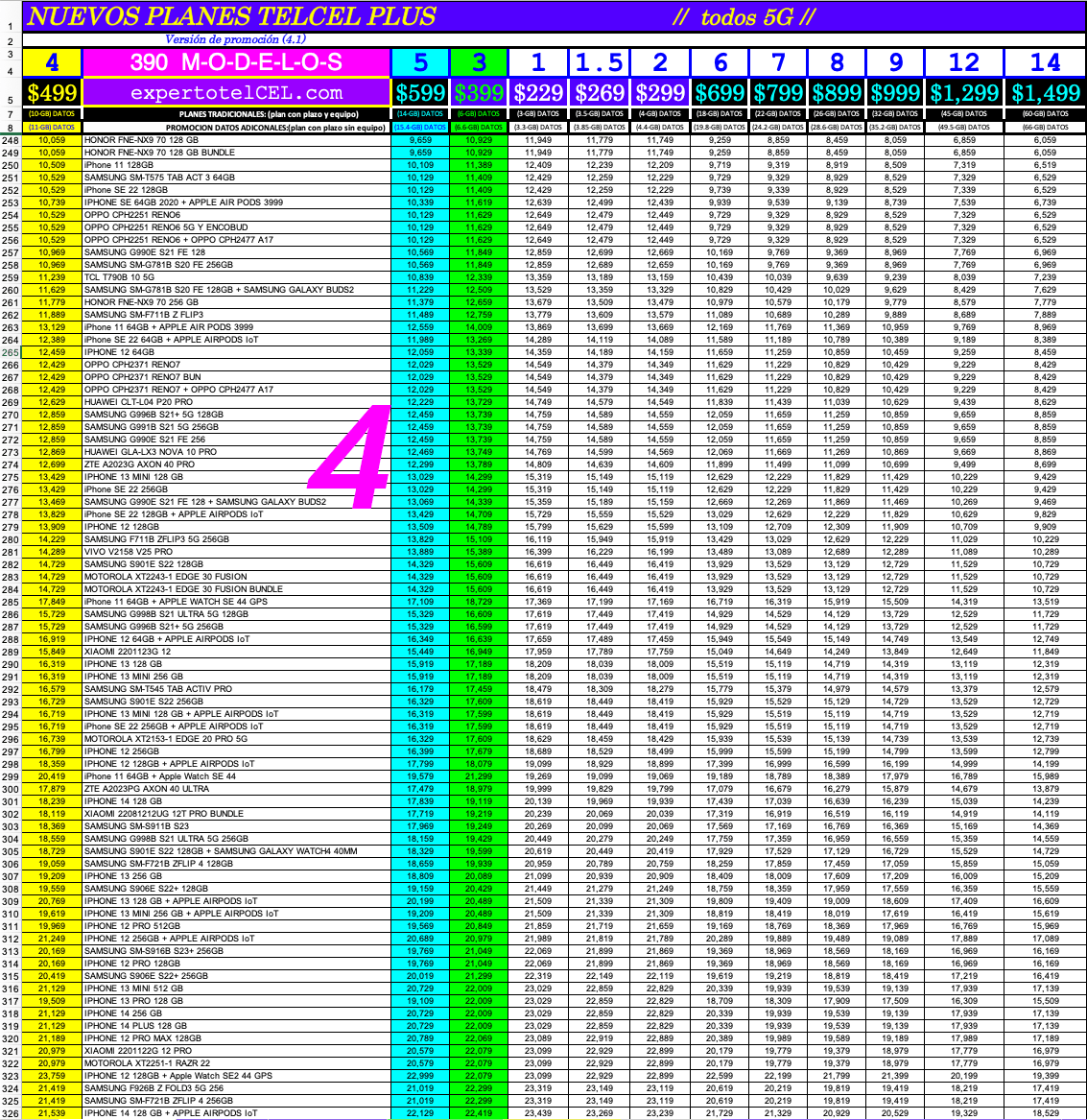Select the 'SAMSUNG F926B Z FOLD3 5G 256' cell
The height and width of the screenshot is (1120, 1087).
click(x=236, y=1088)
